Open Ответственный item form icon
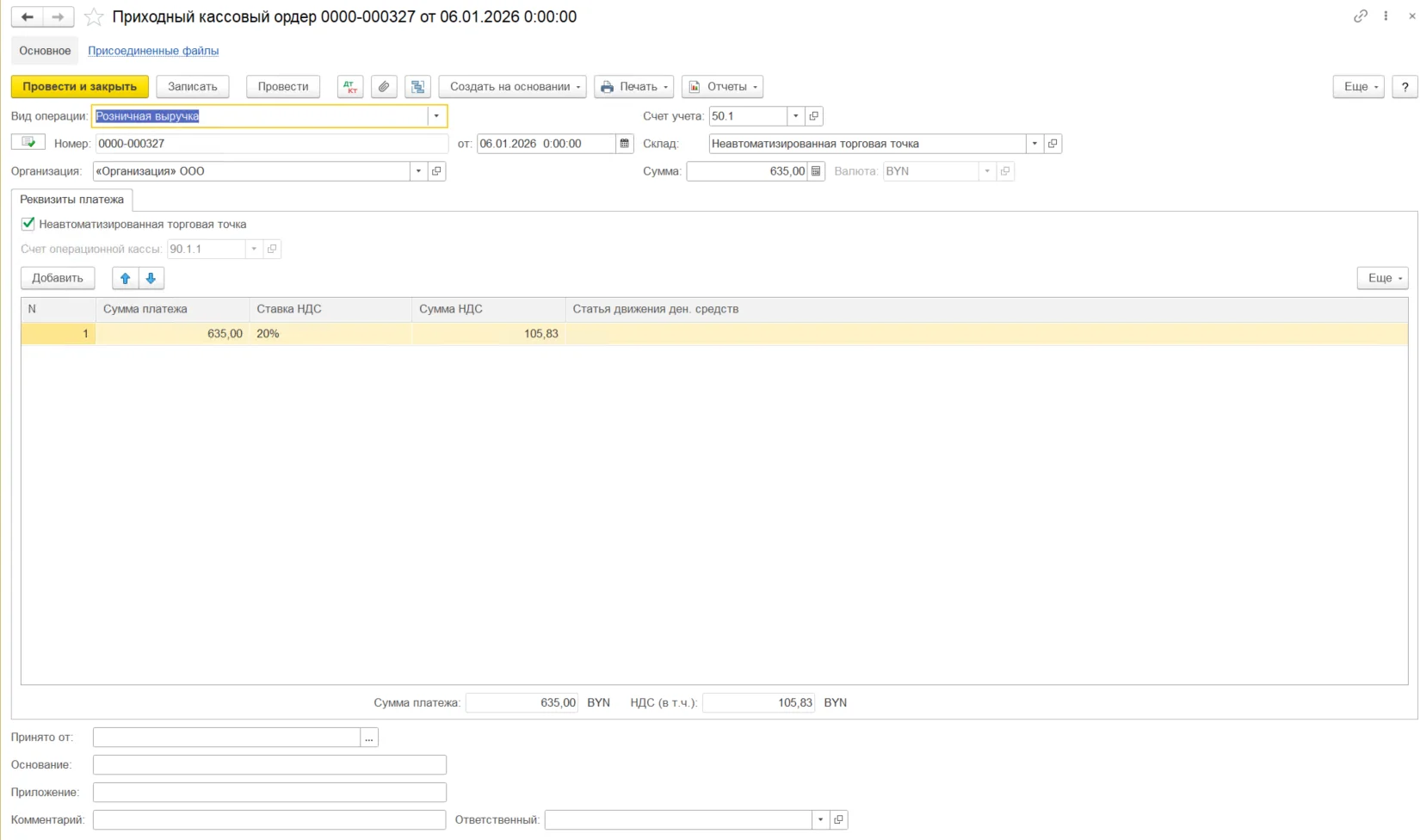The image size is (1420, 840). [838, 819]
